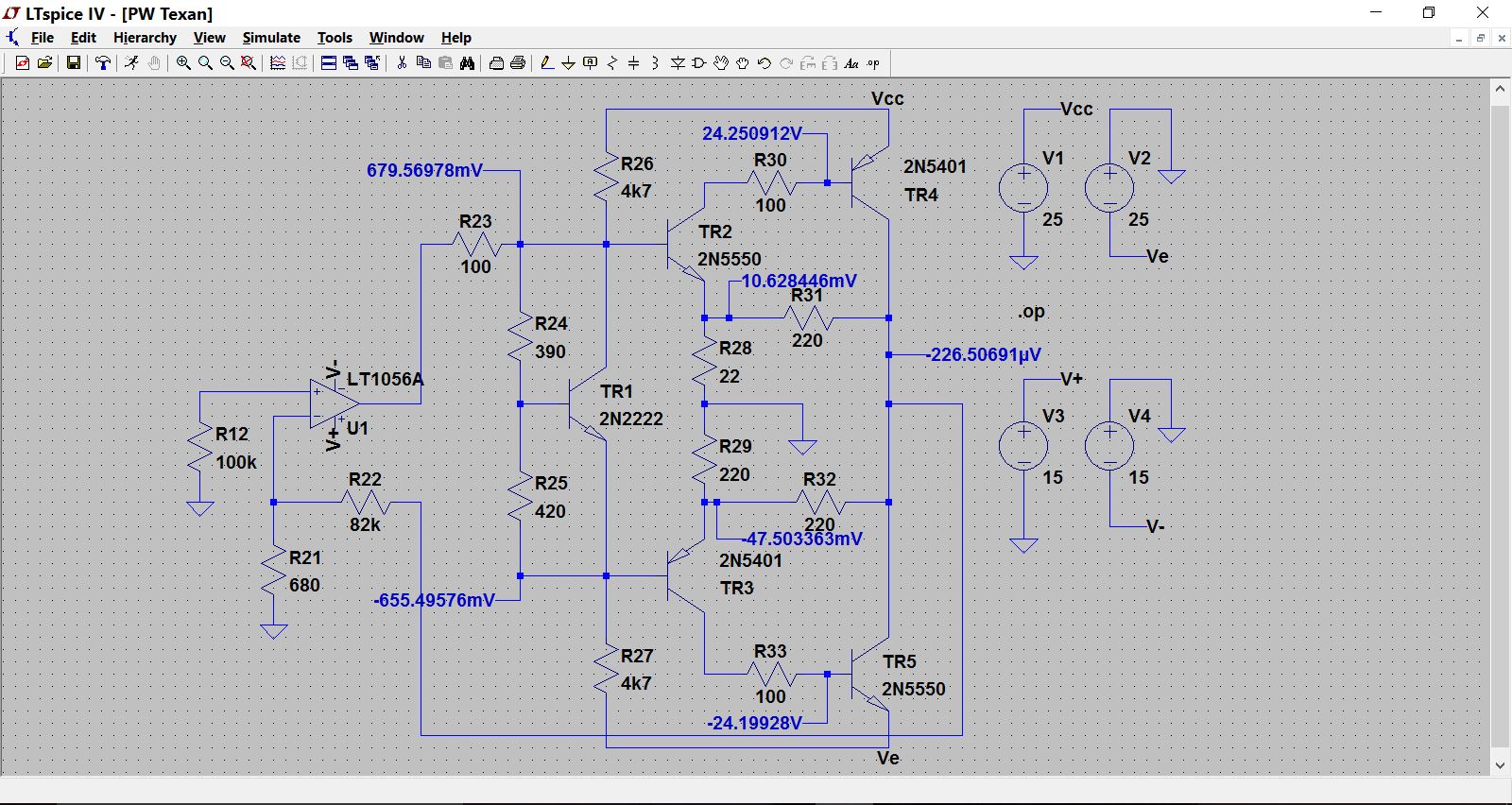Select the R22 resistor label
The width and height of the screenshot is (1512, 805).
tap(365, 479)
